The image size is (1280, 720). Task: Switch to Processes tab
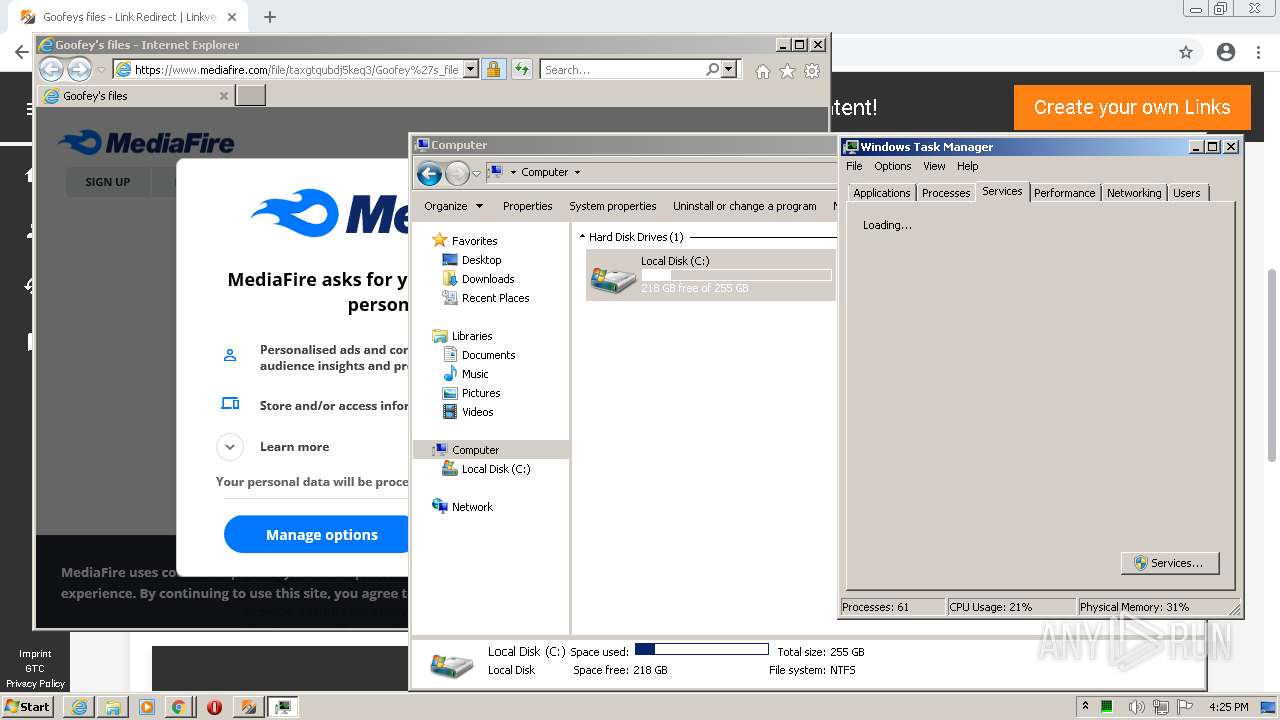(x=946, y=193)
